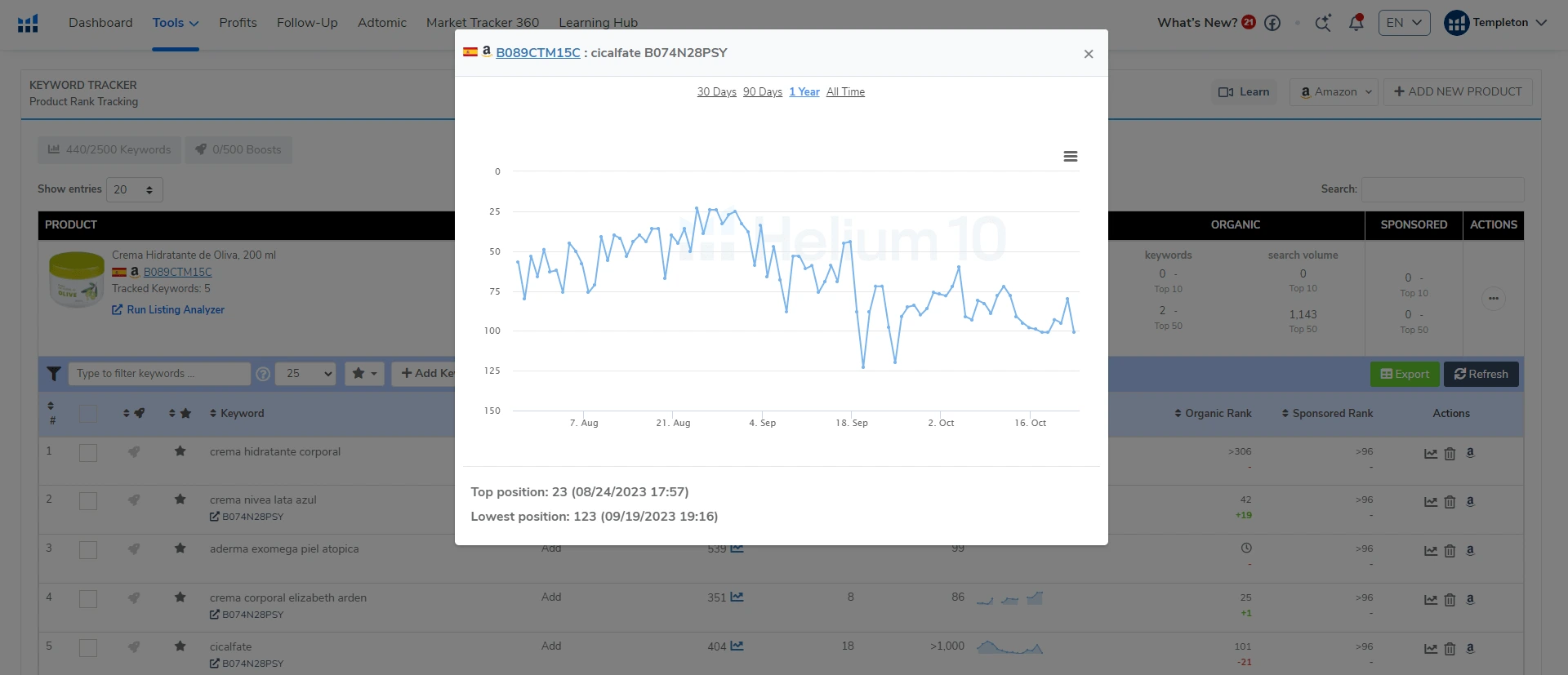
Task: Open the three-dot product actions menu
Action: 1493,299
